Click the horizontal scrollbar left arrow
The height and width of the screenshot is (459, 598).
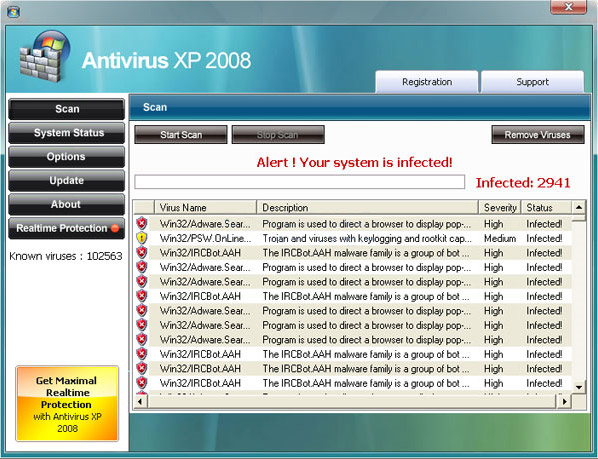(x=140, y=401)
